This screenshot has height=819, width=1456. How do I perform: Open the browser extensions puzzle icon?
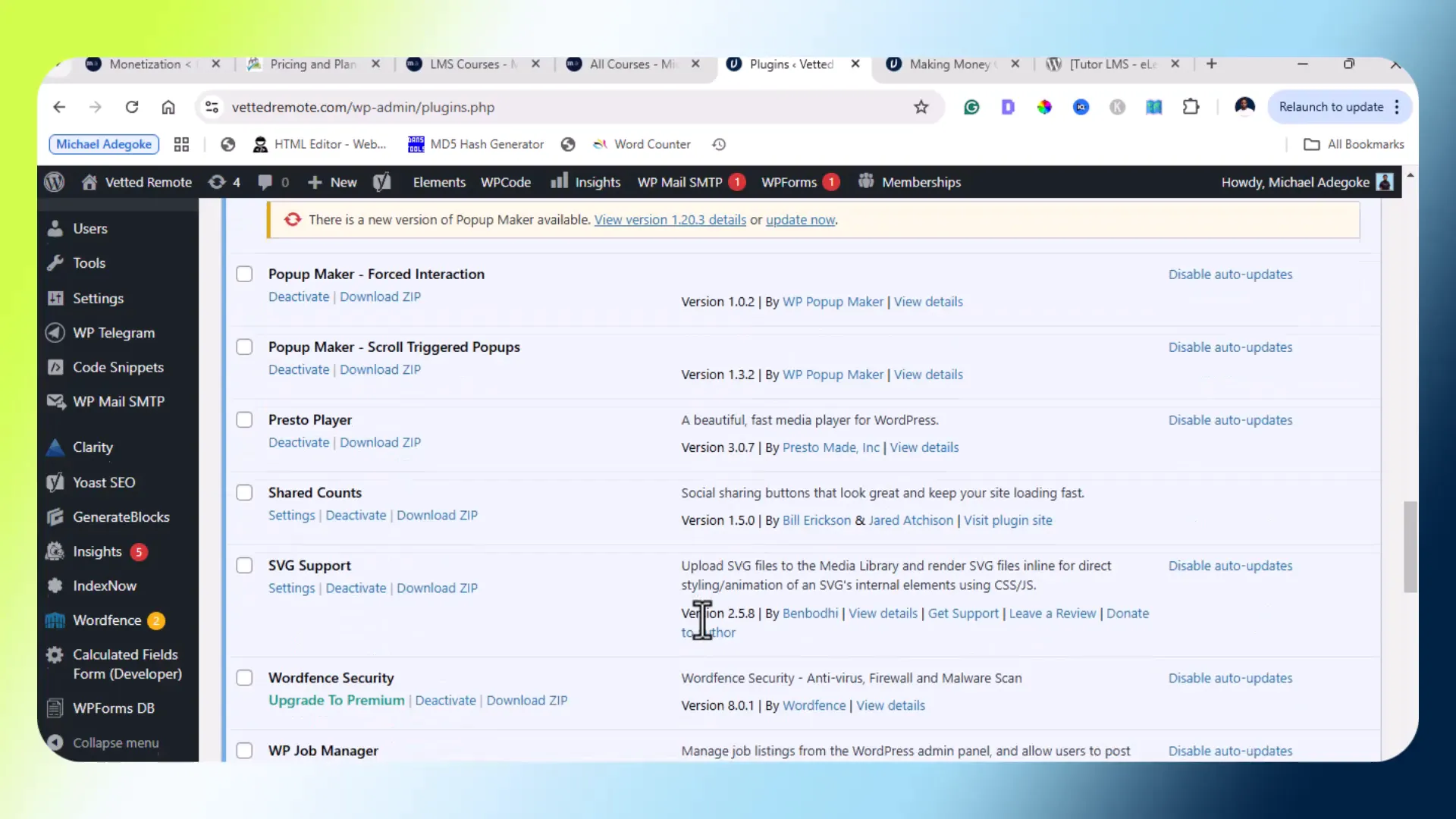pyautogui.click(x=1191, y=107)
